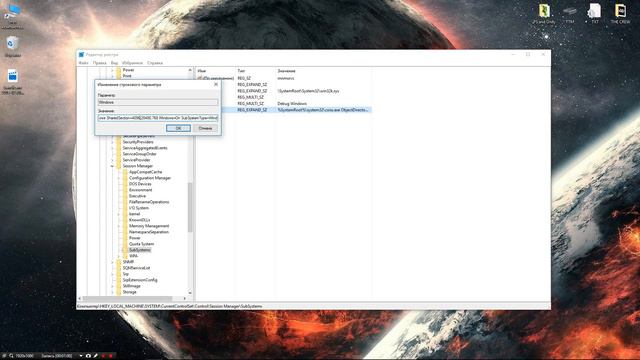Click the Value name field showing Windows
Viewport: 640px width, 360px height.
[x=158, y=102]
